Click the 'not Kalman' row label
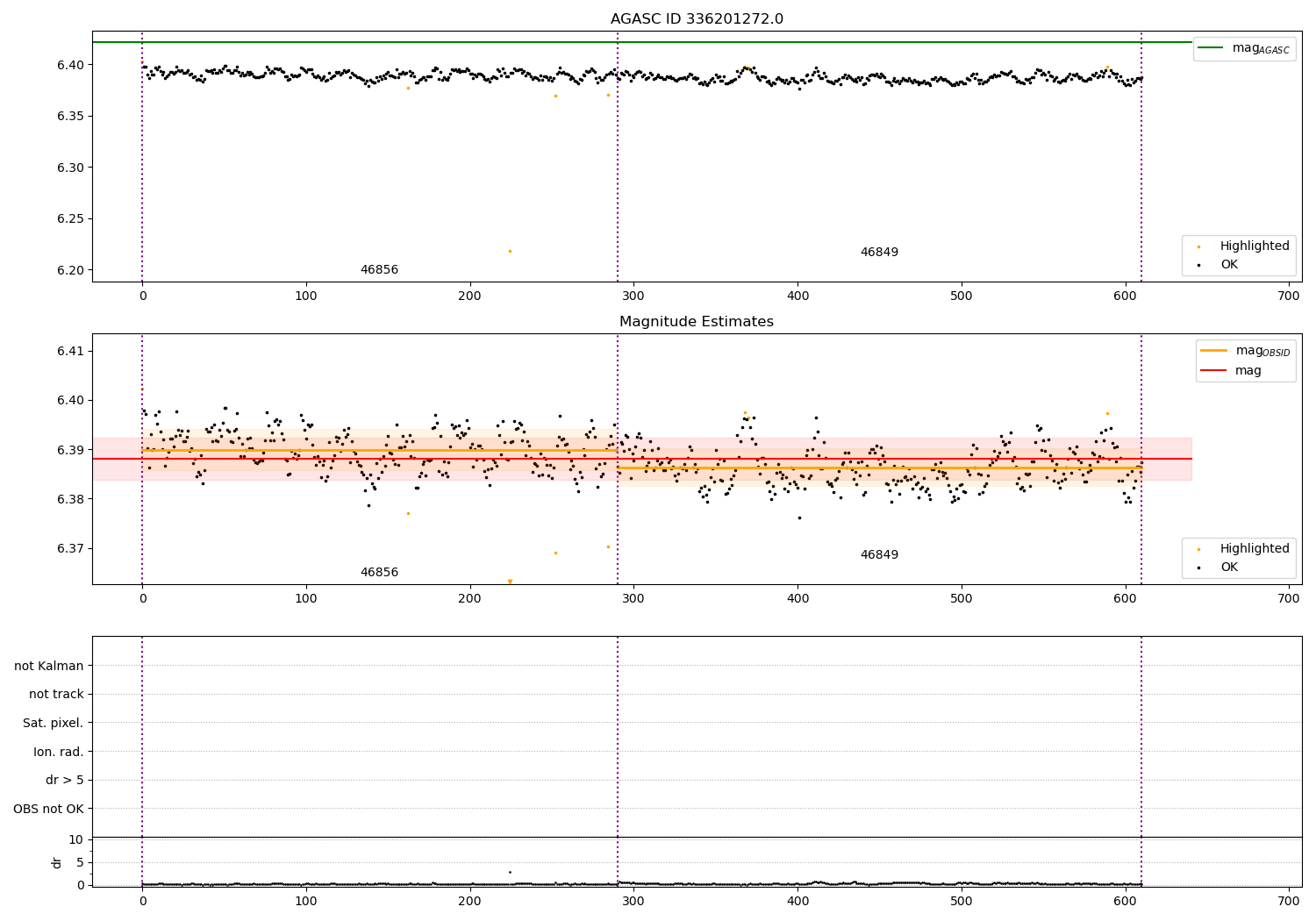The image size is (1316, 921). click(x=49, y=666)
